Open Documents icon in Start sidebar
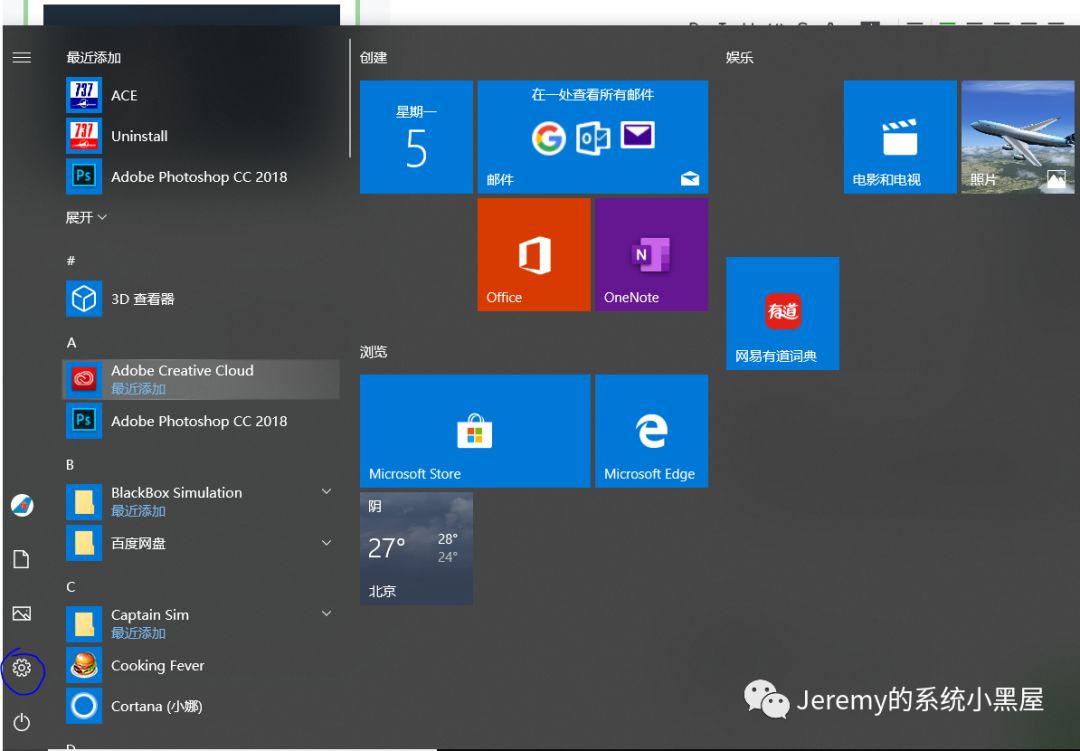Screen dimensions: 1080x751 (x=21, y=559)
